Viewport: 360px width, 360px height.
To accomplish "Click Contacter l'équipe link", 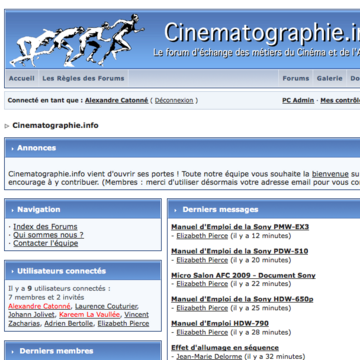I will (x=46, y=243).
